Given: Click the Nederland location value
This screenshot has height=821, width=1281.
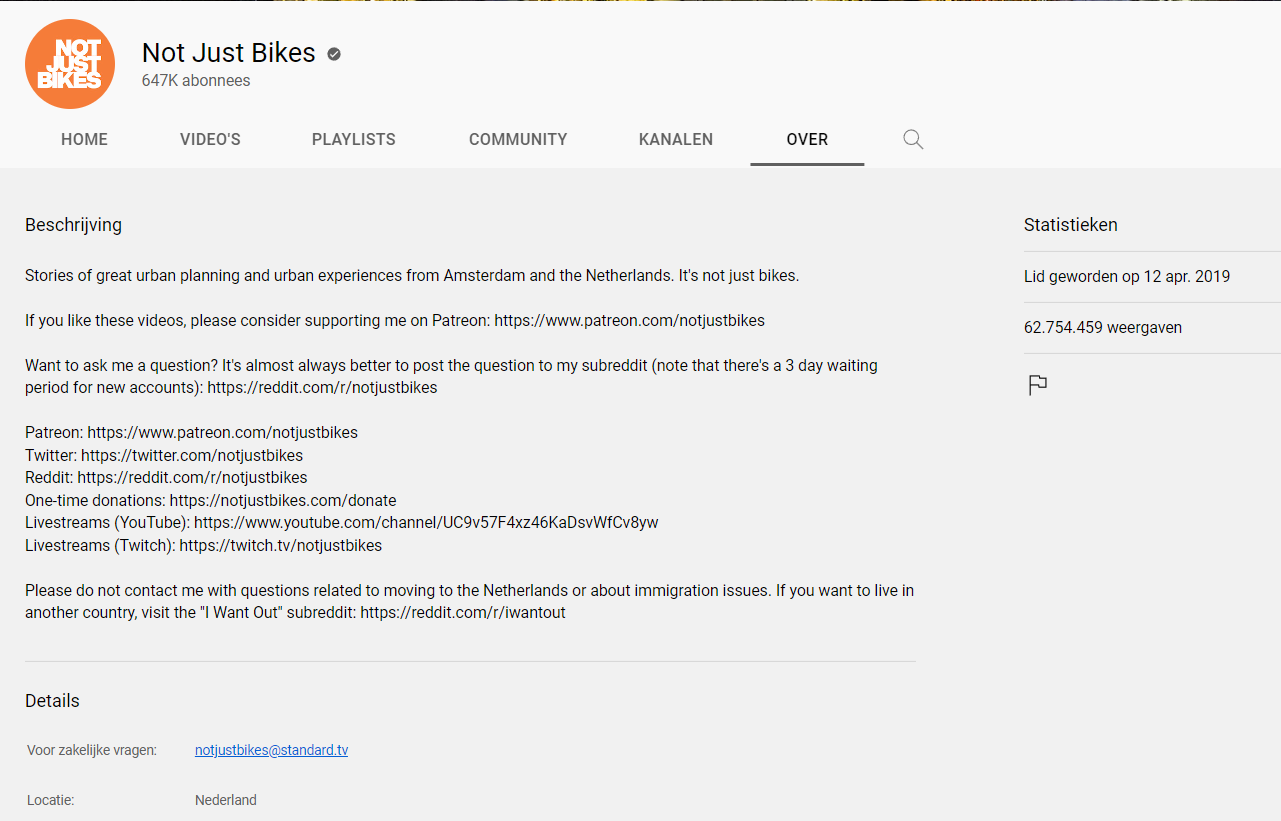Looking at the screenshot, I should 226,800.
